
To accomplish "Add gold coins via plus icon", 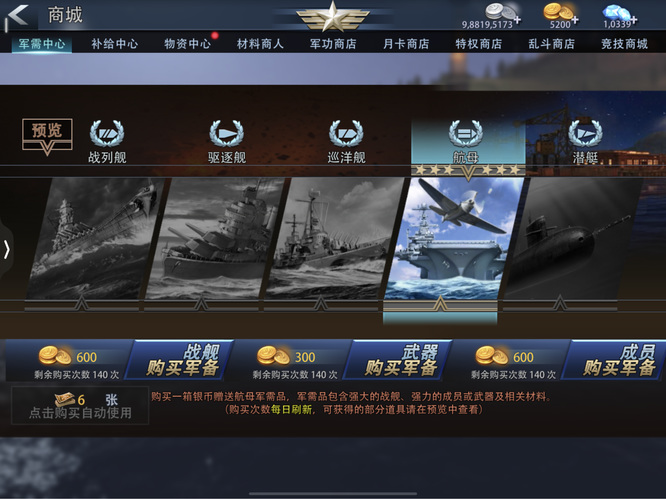I will 574,19.
